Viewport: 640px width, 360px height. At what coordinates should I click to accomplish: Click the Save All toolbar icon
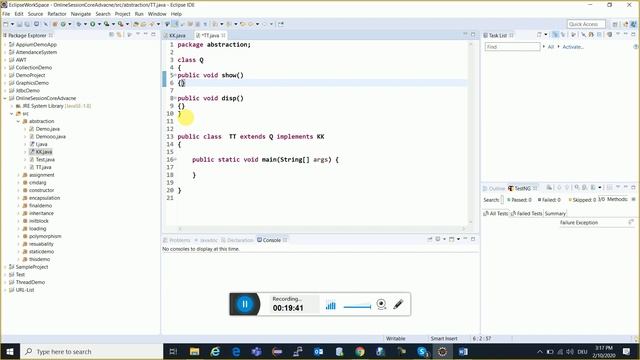(x=27, y=24)
